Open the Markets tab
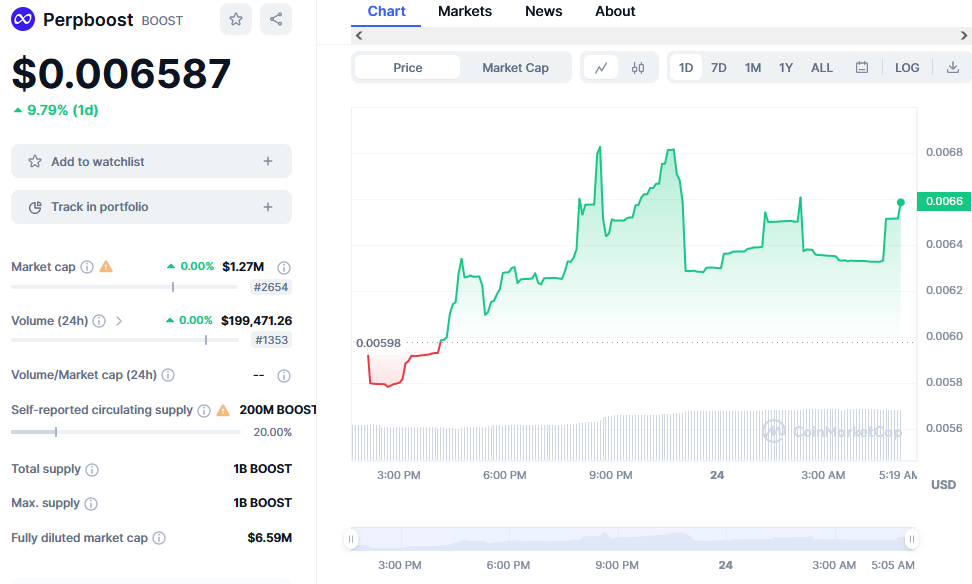Viewport: 972px width, 584px height. pos(465,12)
